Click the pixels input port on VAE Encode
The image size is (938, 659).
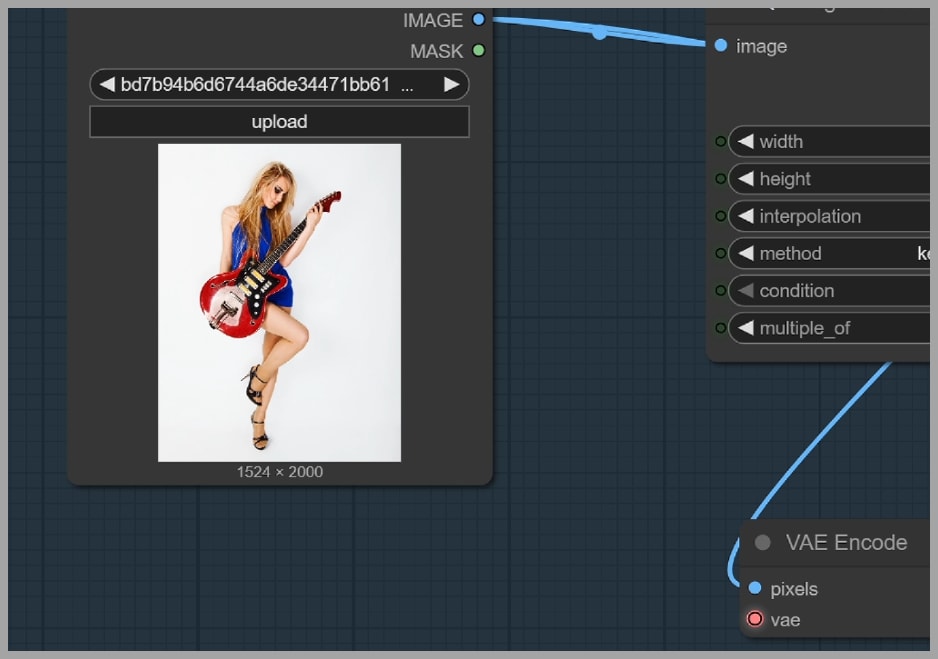coord(755,588)
